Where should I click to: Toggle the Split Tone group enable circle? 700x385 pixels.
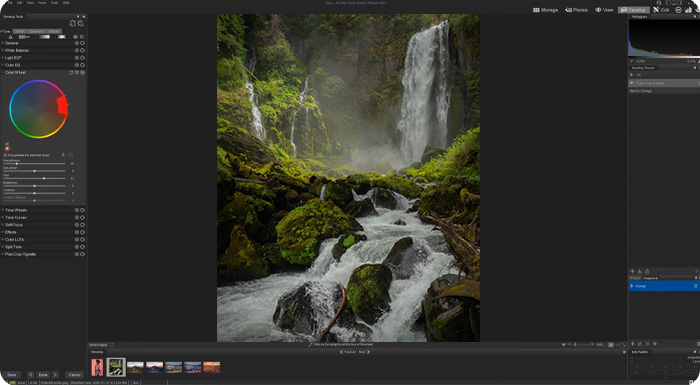tap(83, 247)
